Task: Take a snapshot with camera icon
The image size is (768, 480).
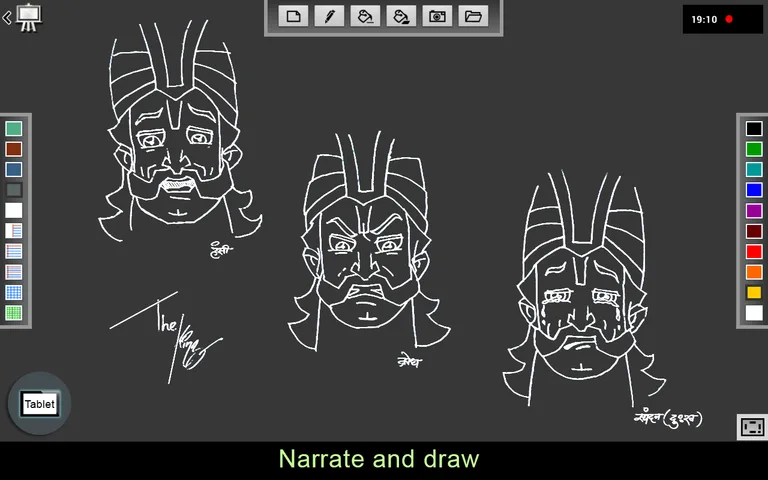Action: pyautogui.click(x=437, y=17)
